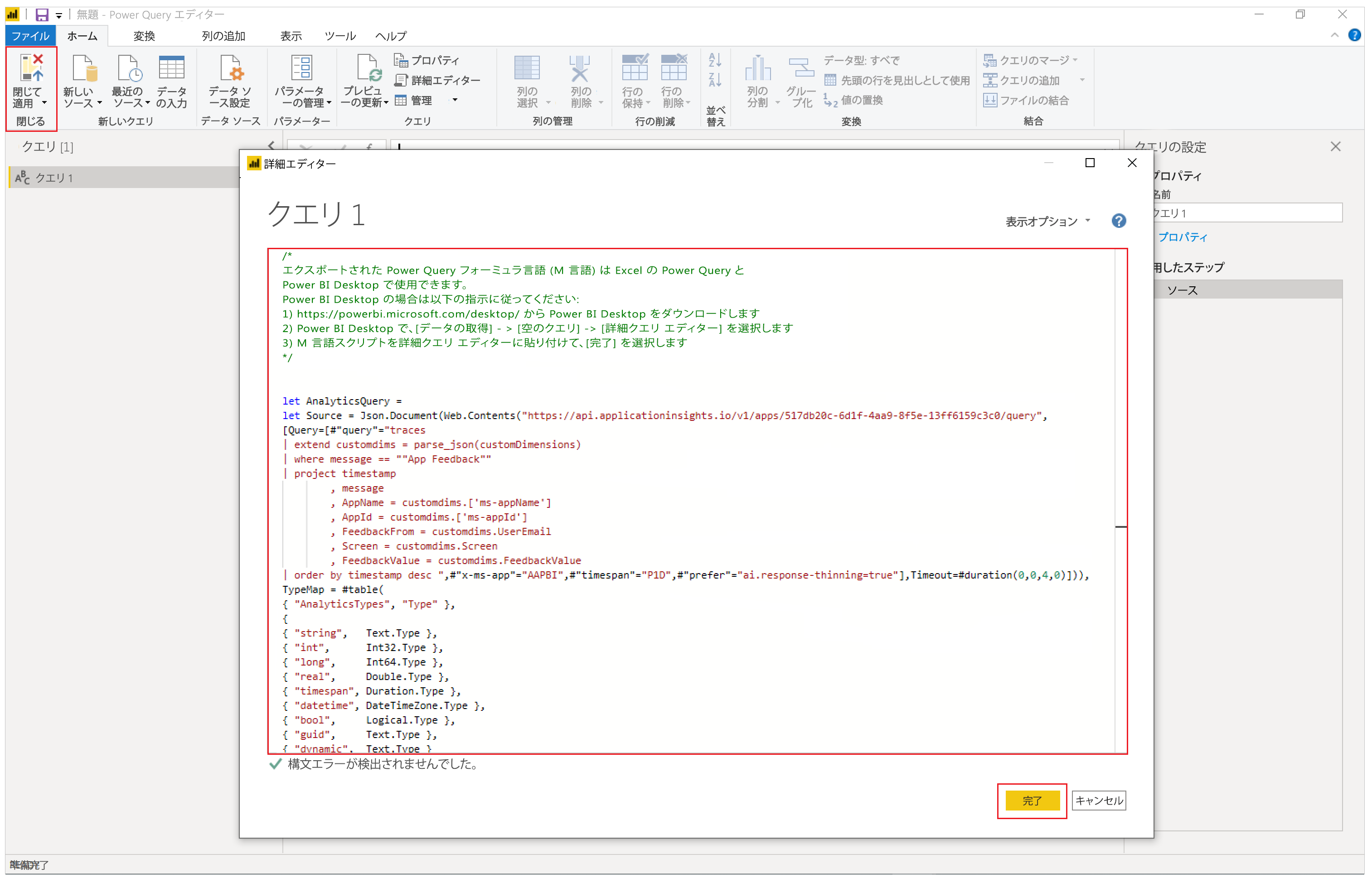
Task: Expand the 管理 dropdown arrow
Action: tap(456, 100)
